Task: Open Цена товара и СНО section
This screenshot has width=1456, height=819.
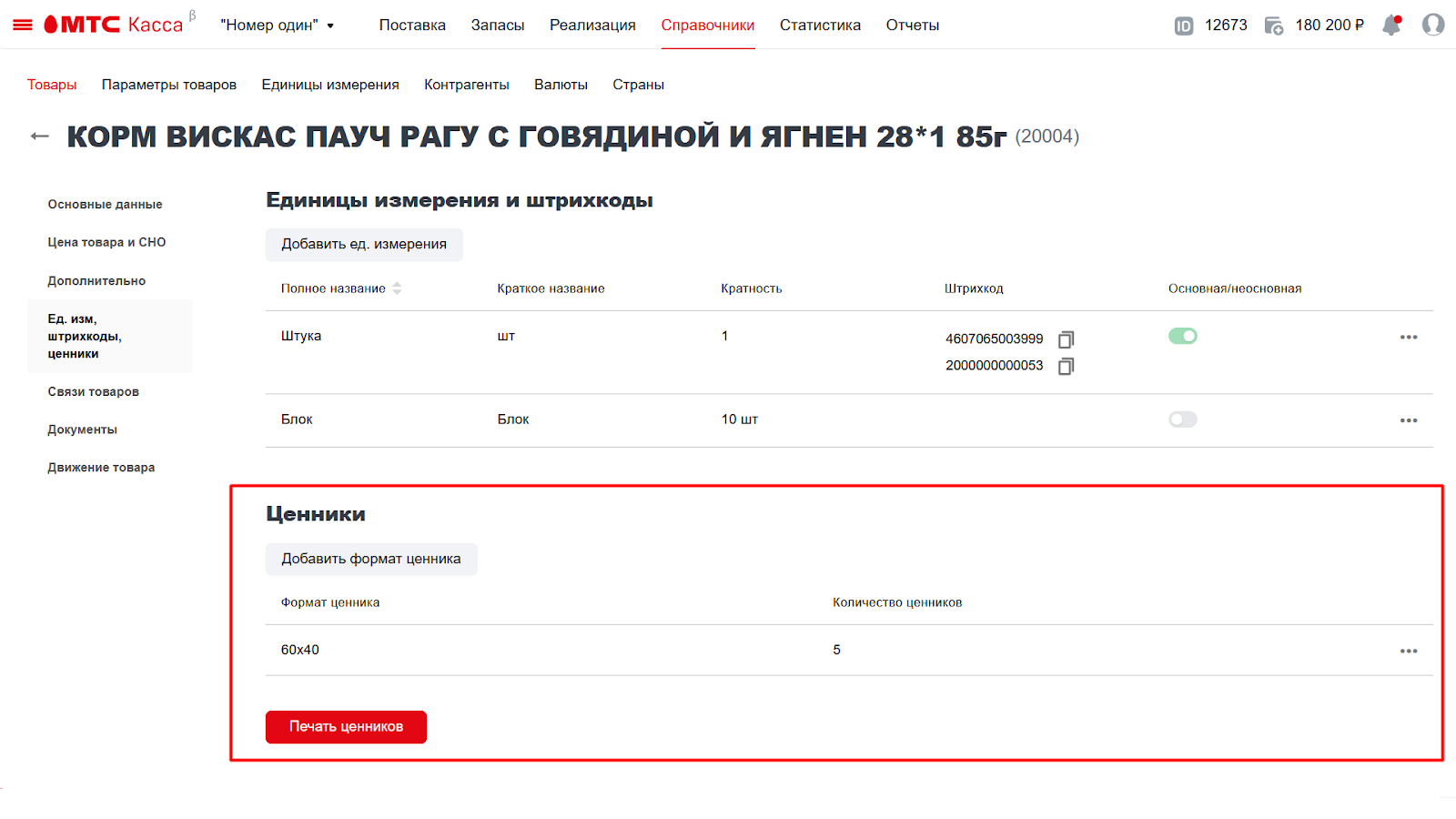Action: pyautogui.click(x=106, y=242)
